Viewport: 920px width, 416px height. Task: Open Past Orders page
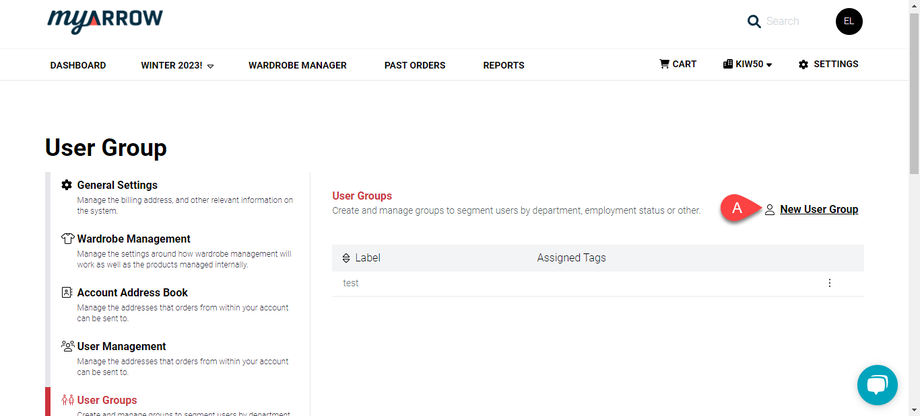(x=415, y=65)
